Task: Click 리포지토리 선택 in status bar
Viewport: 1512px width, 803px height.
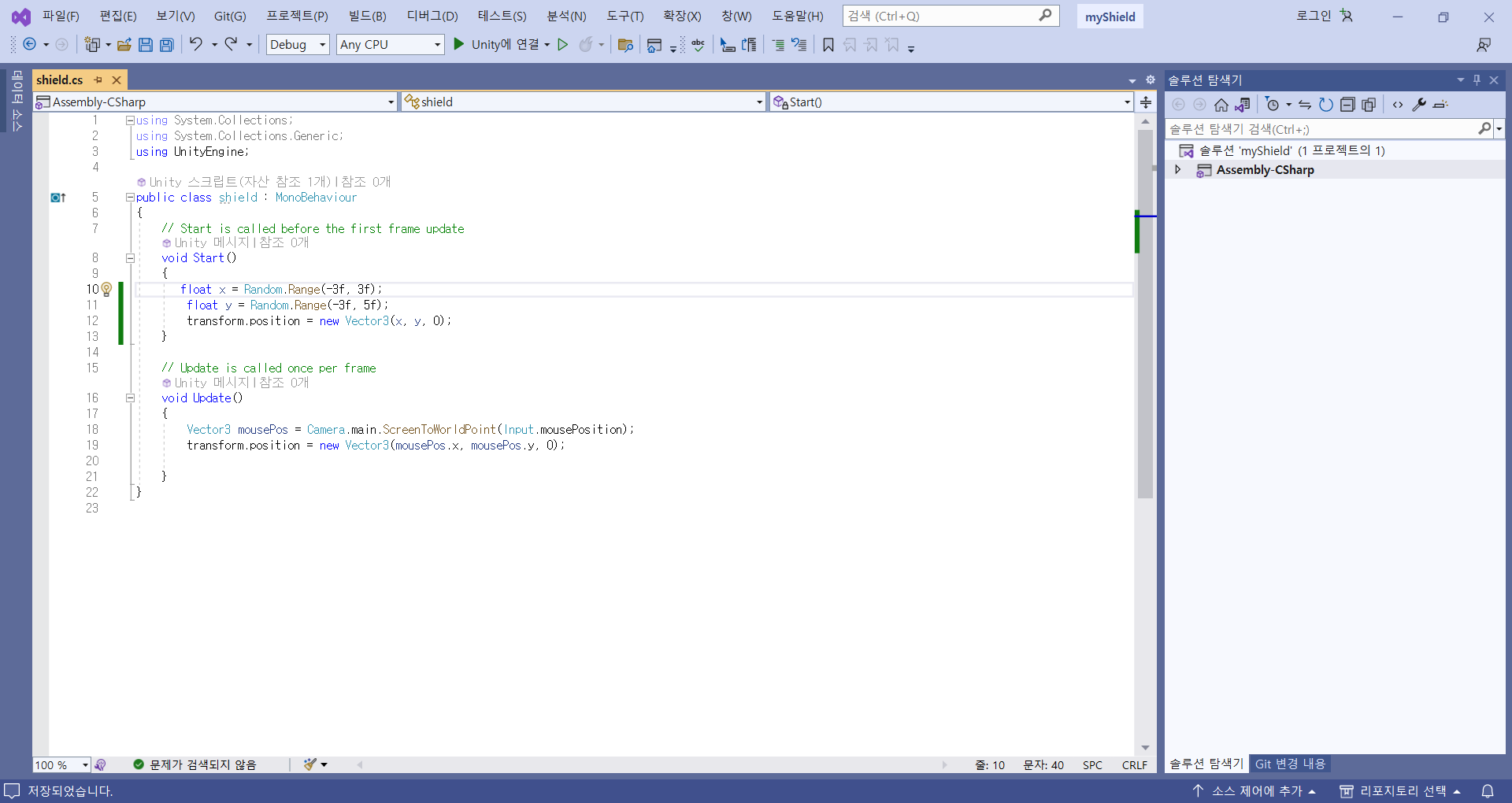Action: click(x=1400, y=790)
